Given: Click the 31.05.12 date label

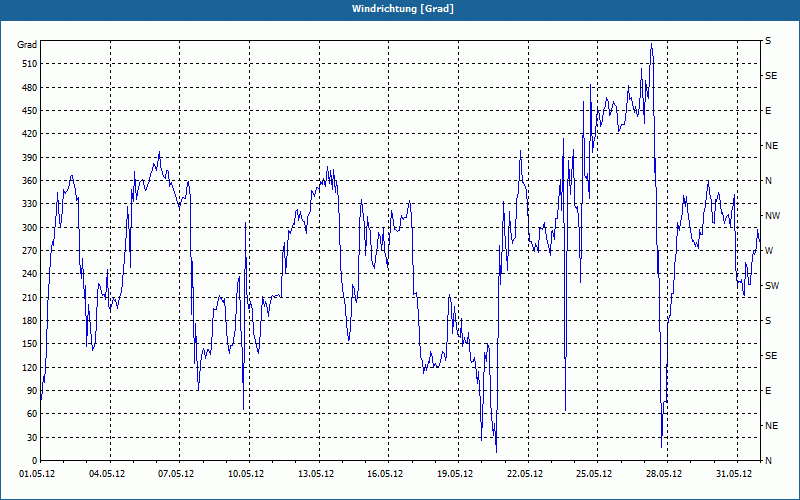Looking at the screenshot, I should tap(734, 474).
